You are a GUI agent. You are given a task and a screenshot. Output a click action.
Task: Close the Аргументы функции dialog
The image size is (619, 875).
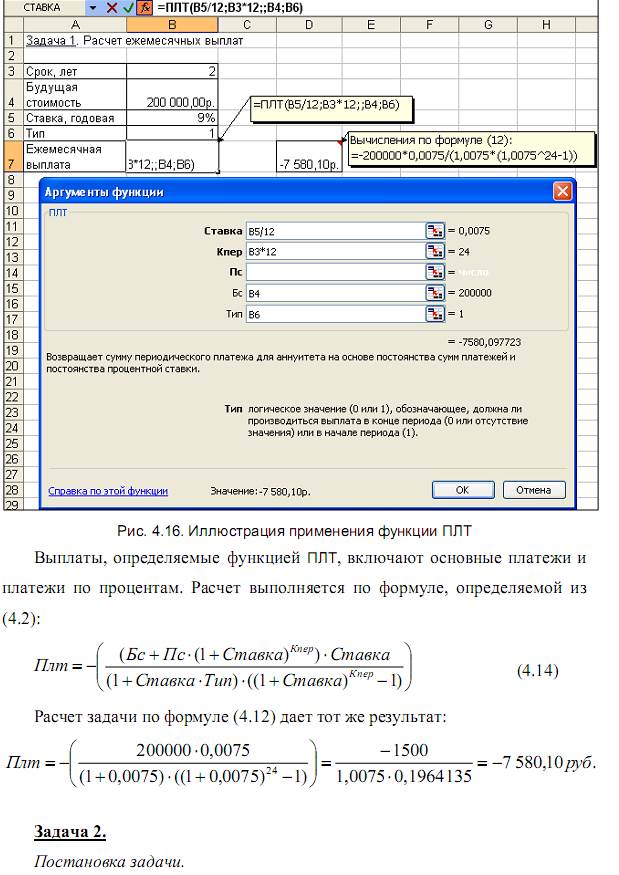[x=562, y=191]
